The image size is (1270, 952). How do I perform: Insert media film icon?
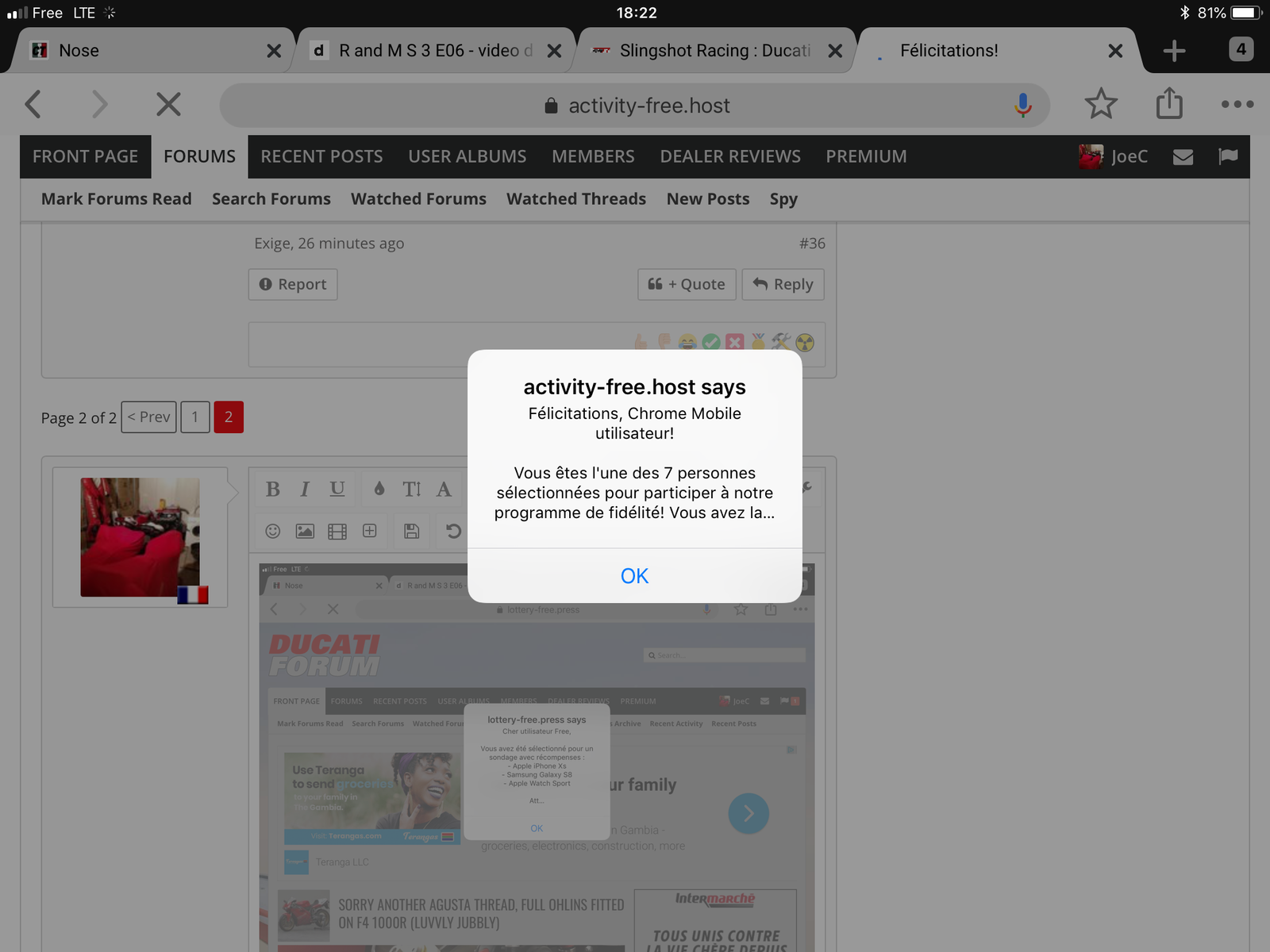(x=337, y=531)
